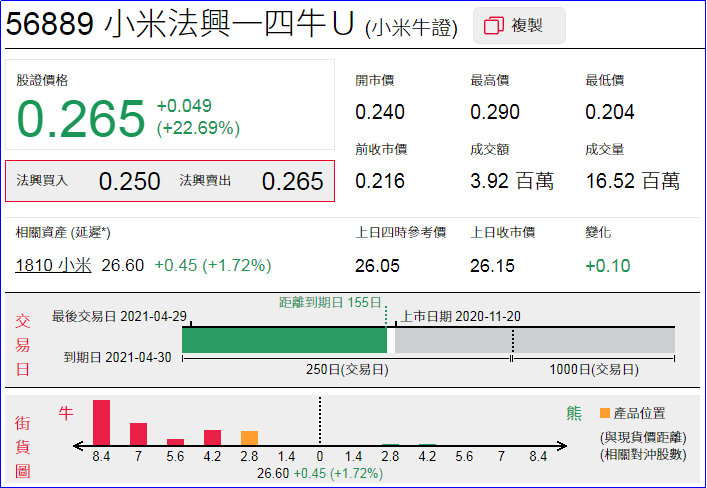Click the (相關對沖股數) legend text
The image size is (707, 488).
(x=643, y=454)
